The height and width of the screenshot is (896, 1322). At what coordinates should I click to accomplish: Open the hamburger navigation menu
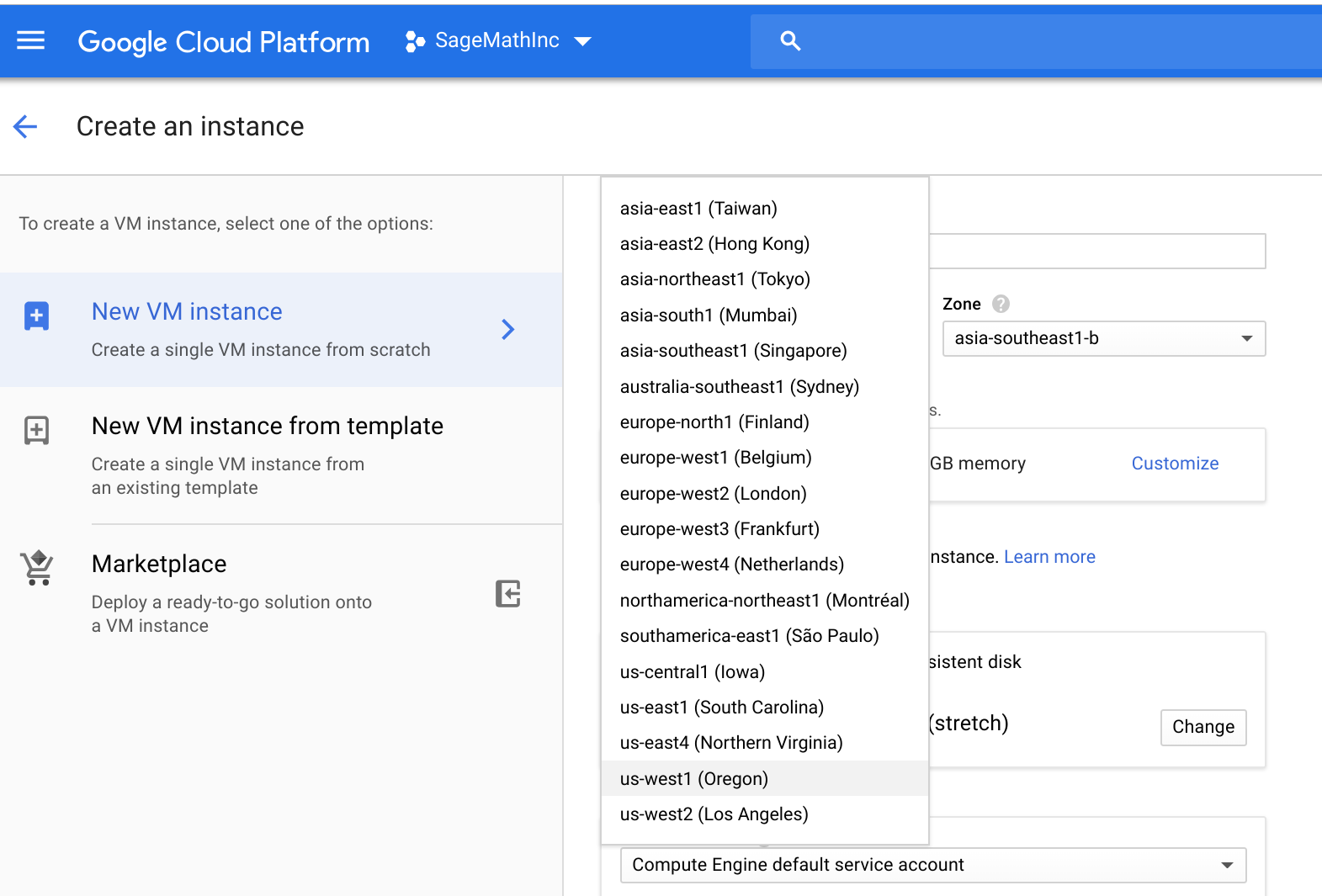click(x=31, y=40)
